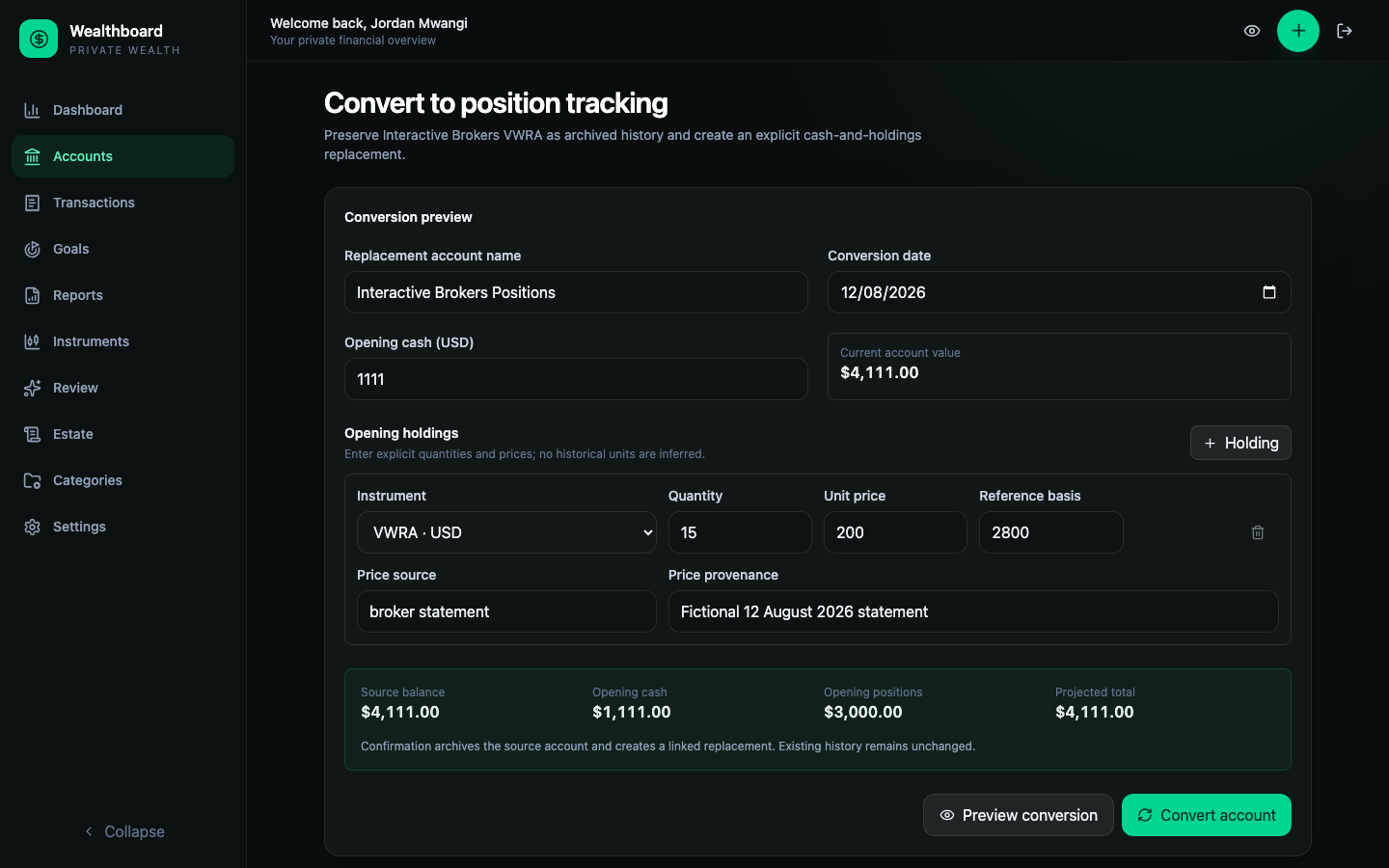Delete the VWRA holding row with trash icon
The width and height of the screenshot is (1389, 868).
(1258, 532)
